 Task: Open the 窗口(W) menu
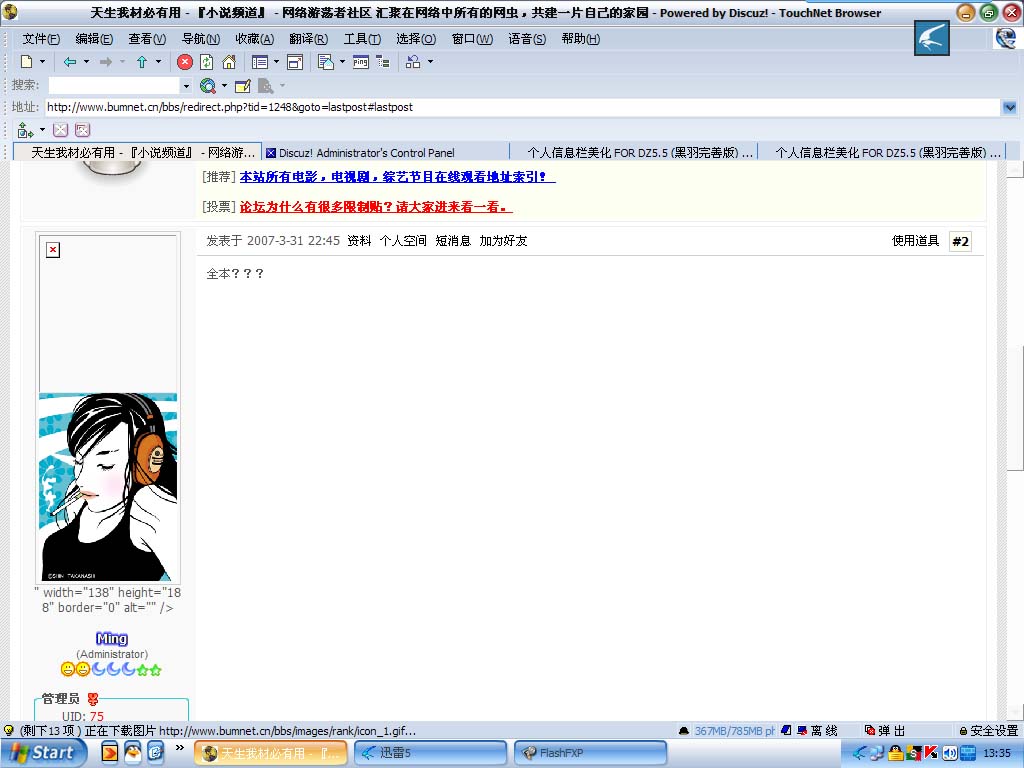click(472, 39)
